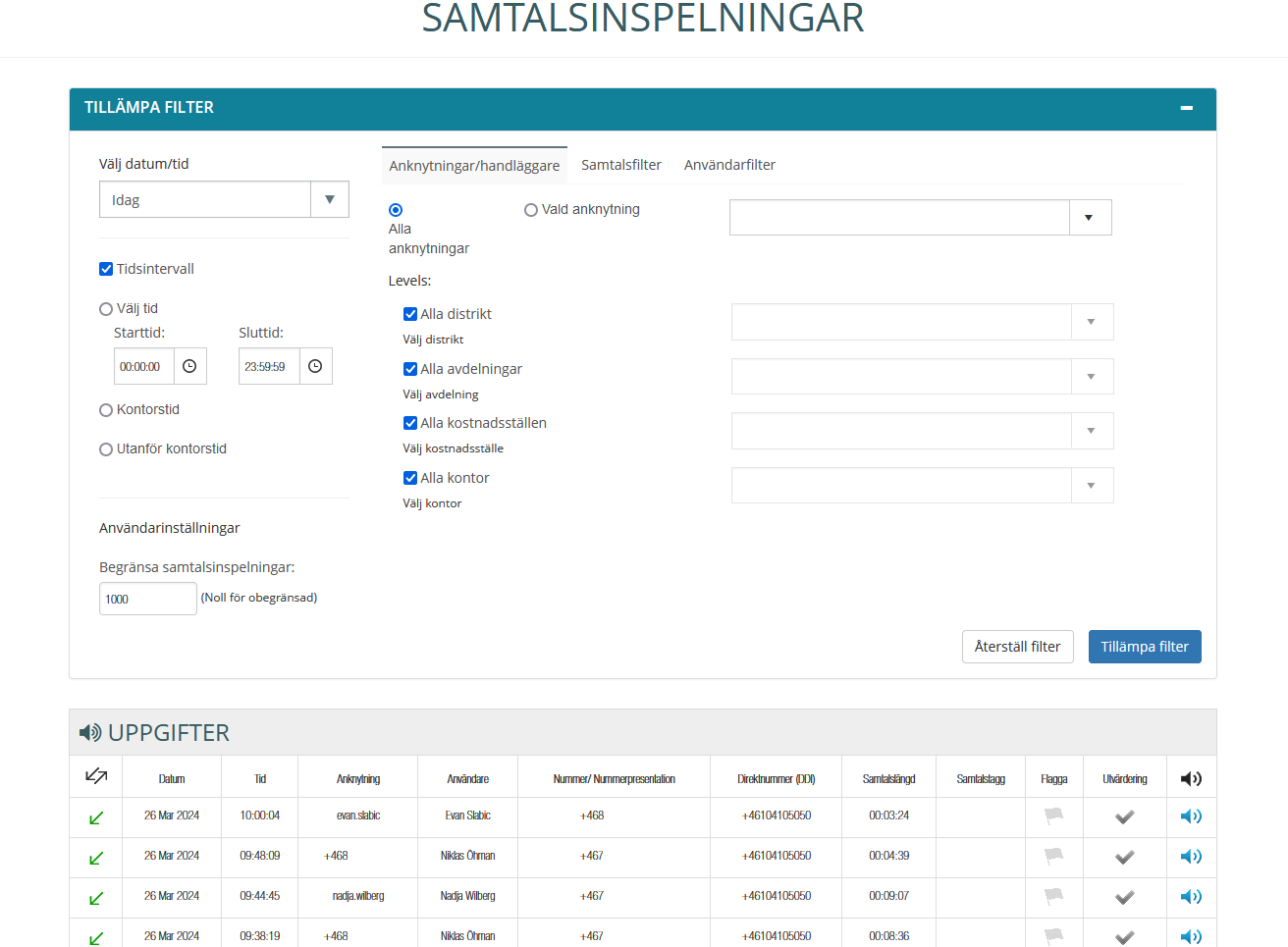
Task: Open the Välj kontor dropdown
Action: pyautogui.click(x=1091, y=486)
